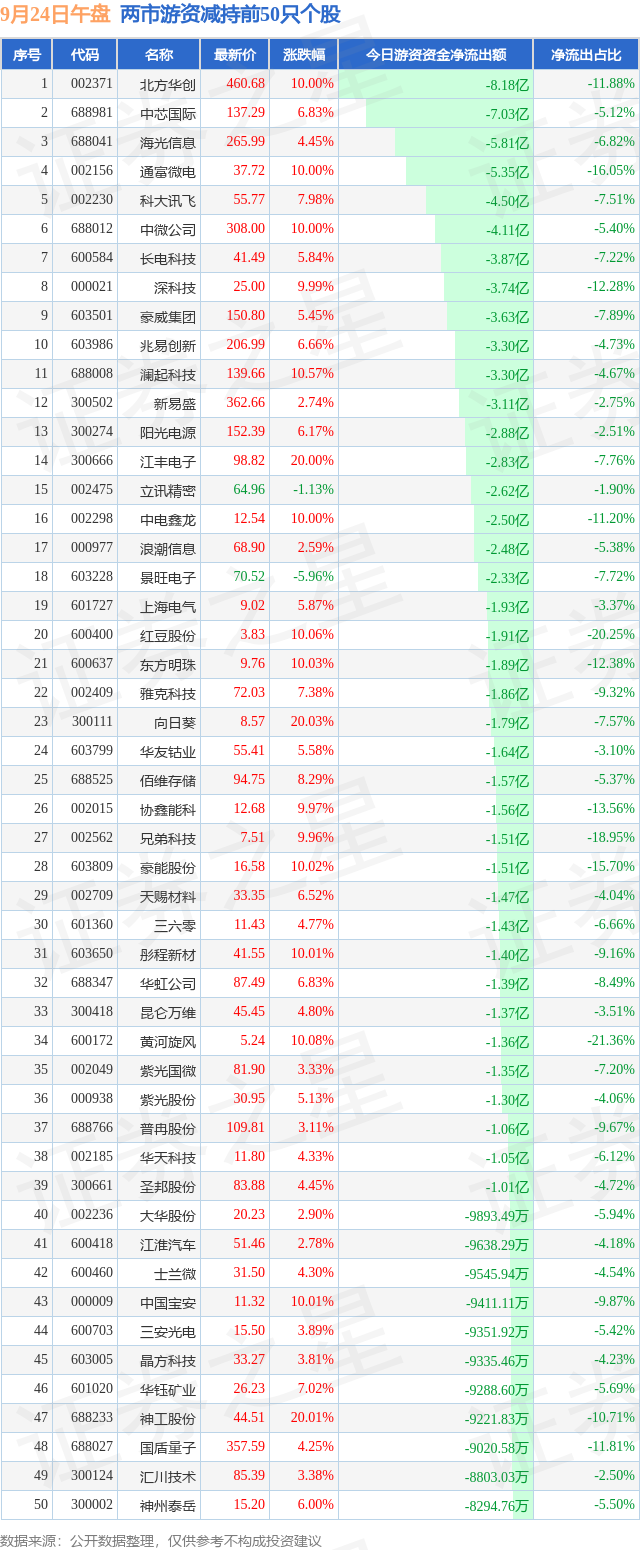Image resolution: width=640 pixels, height=1550 pixels.
Task: Click stock code 688012
Action: (x=93, y=229)
